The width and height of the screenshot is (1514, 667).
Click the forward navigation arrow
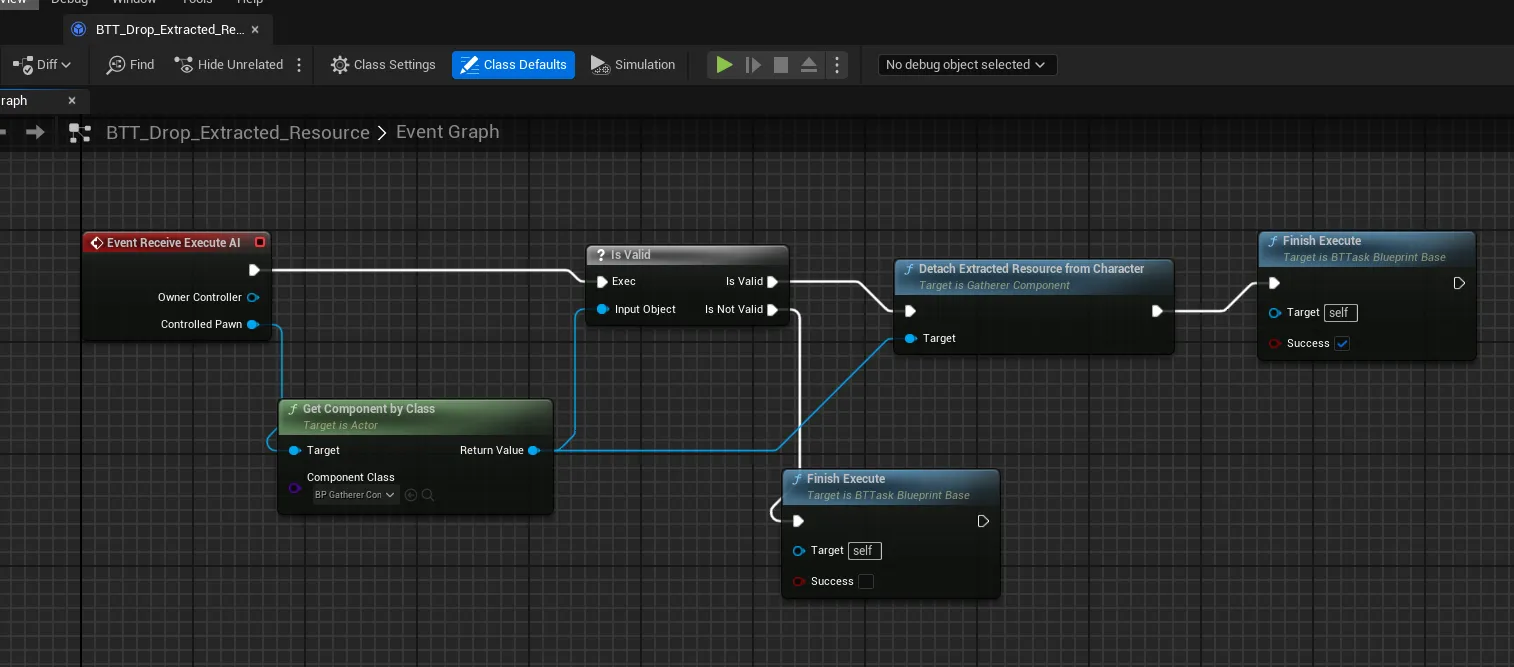(x=35, y=132)
